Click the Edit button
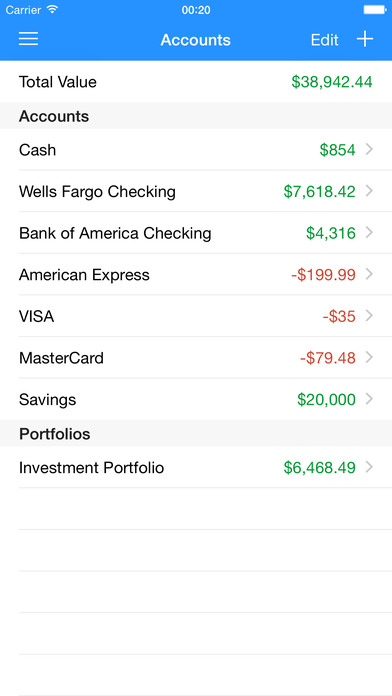Viewport: 392px width, 696px height. [x=325, y=40]
